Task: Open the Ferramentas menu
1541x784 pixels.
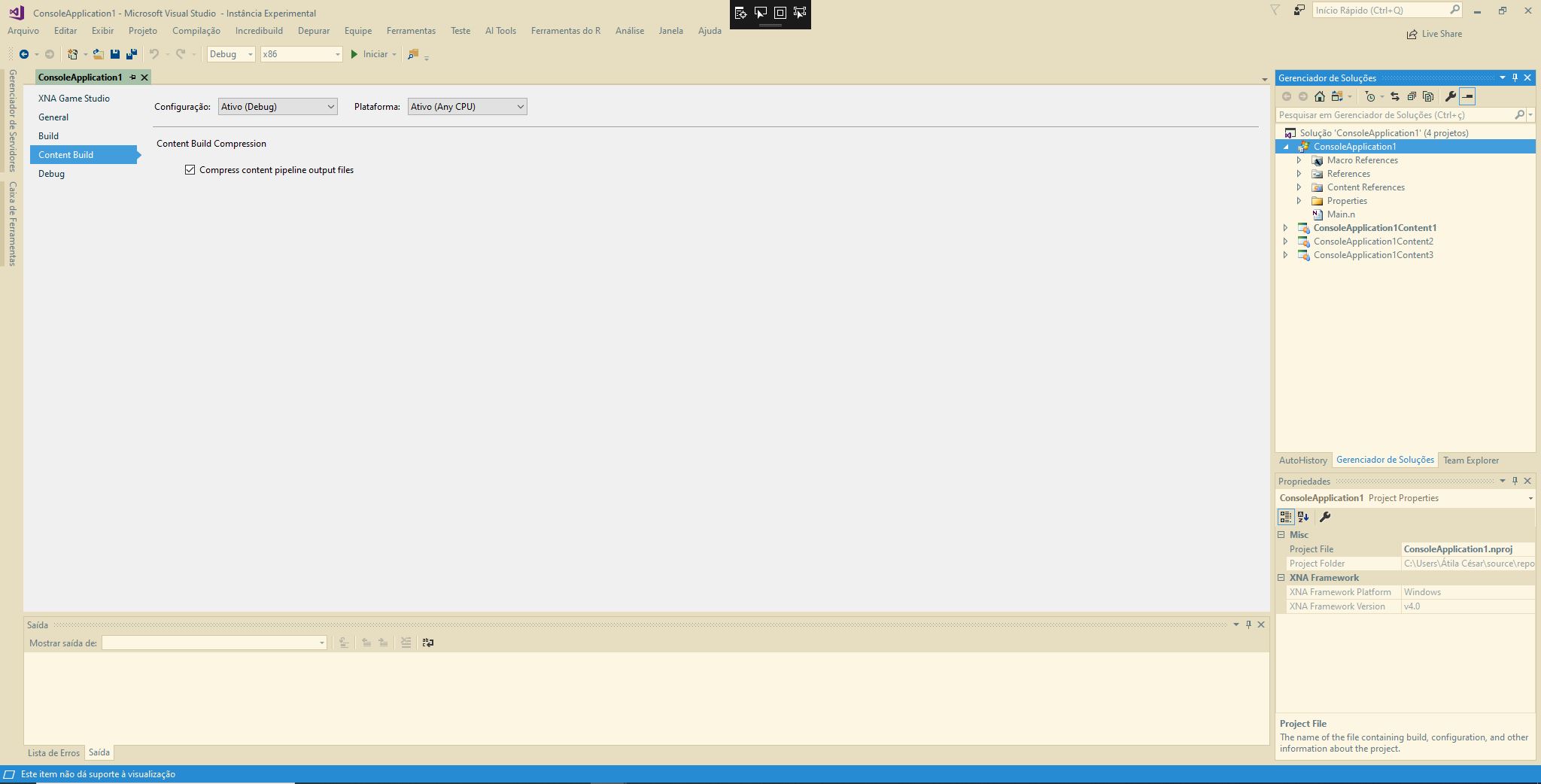Action: click(x=410, y=31)
